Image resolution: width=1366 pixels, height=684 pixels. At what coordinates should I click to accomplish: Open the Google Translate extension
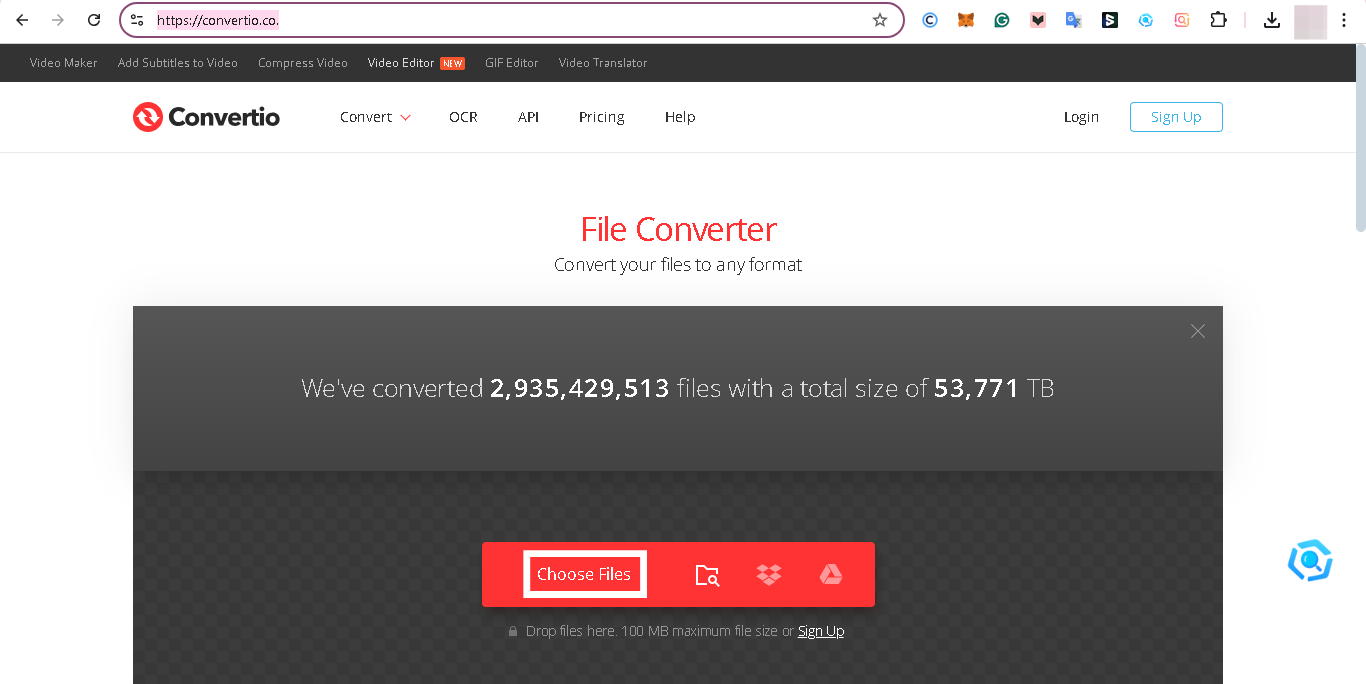[1074, 20]
